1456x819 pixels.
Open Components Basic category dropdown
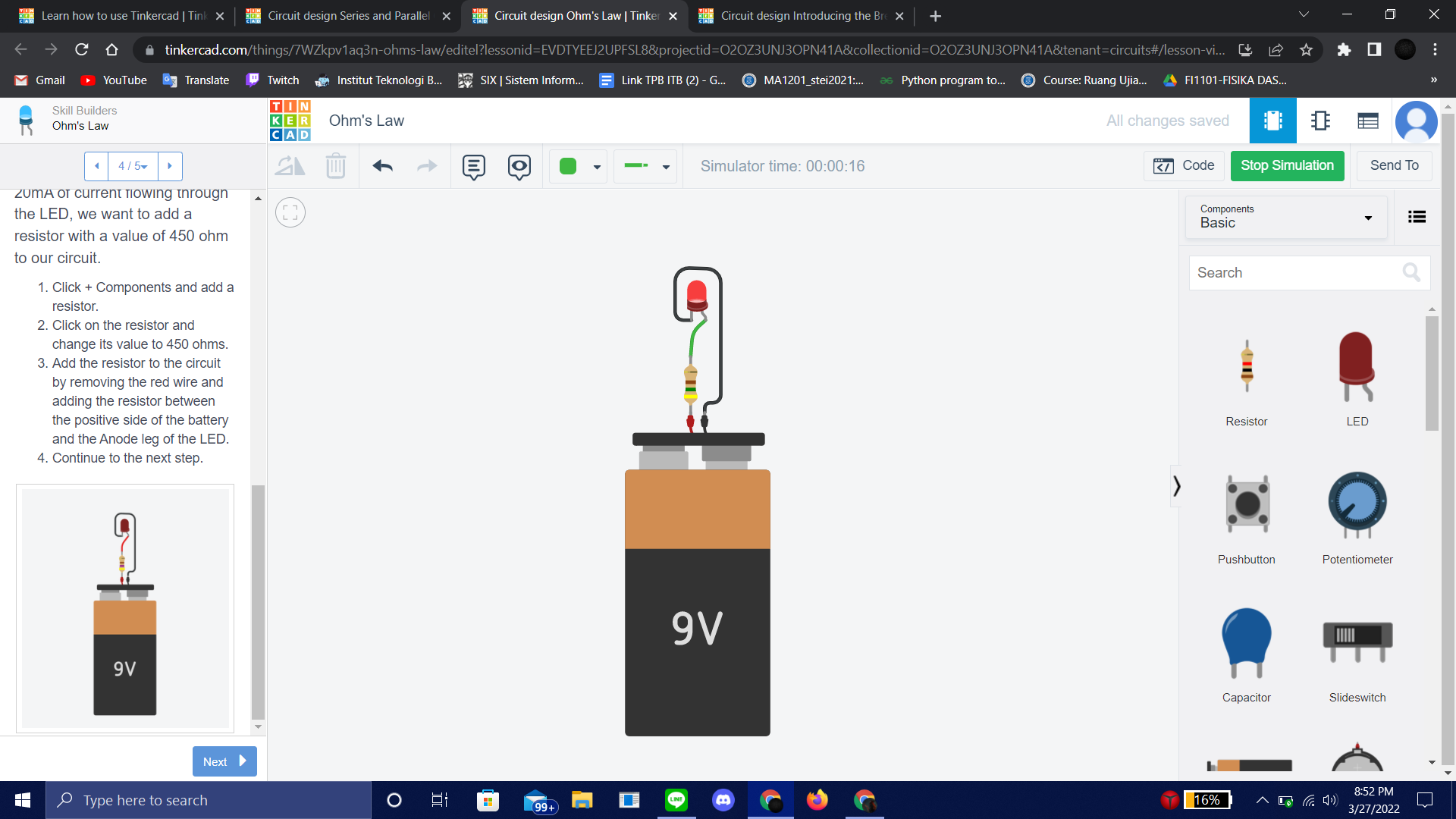1286,217
